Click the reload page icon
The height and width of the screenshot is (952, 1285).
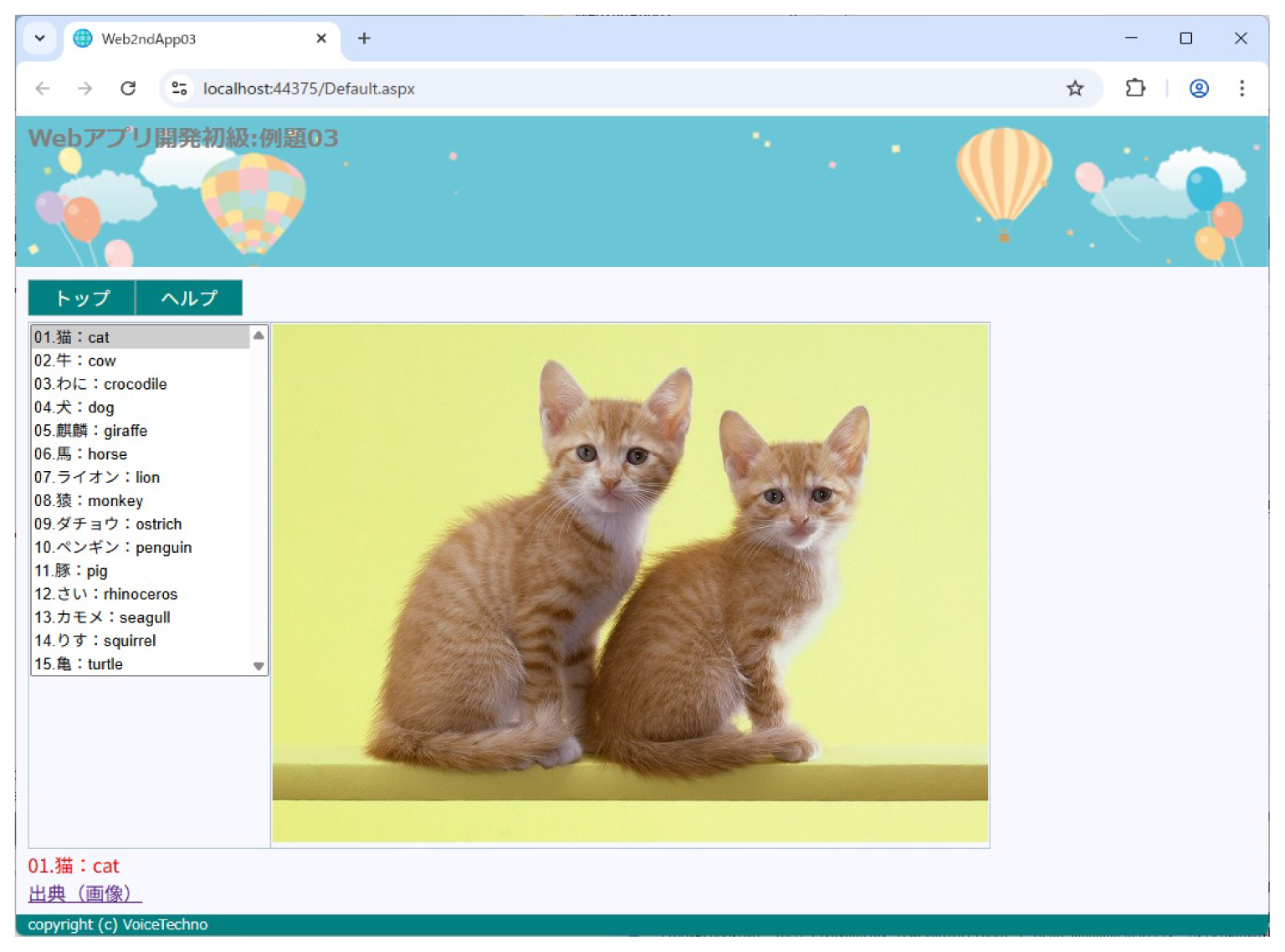(129, 88)
